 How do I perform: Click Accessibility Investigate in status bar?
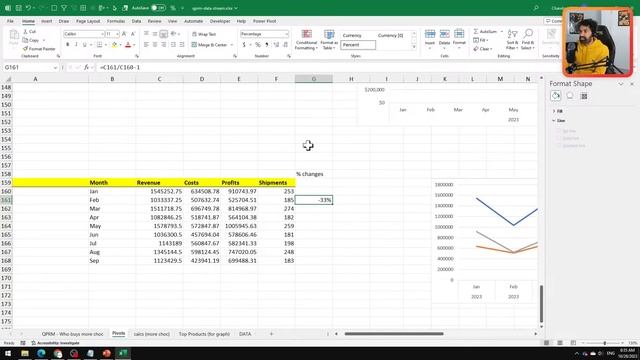[x=55, y=343]
